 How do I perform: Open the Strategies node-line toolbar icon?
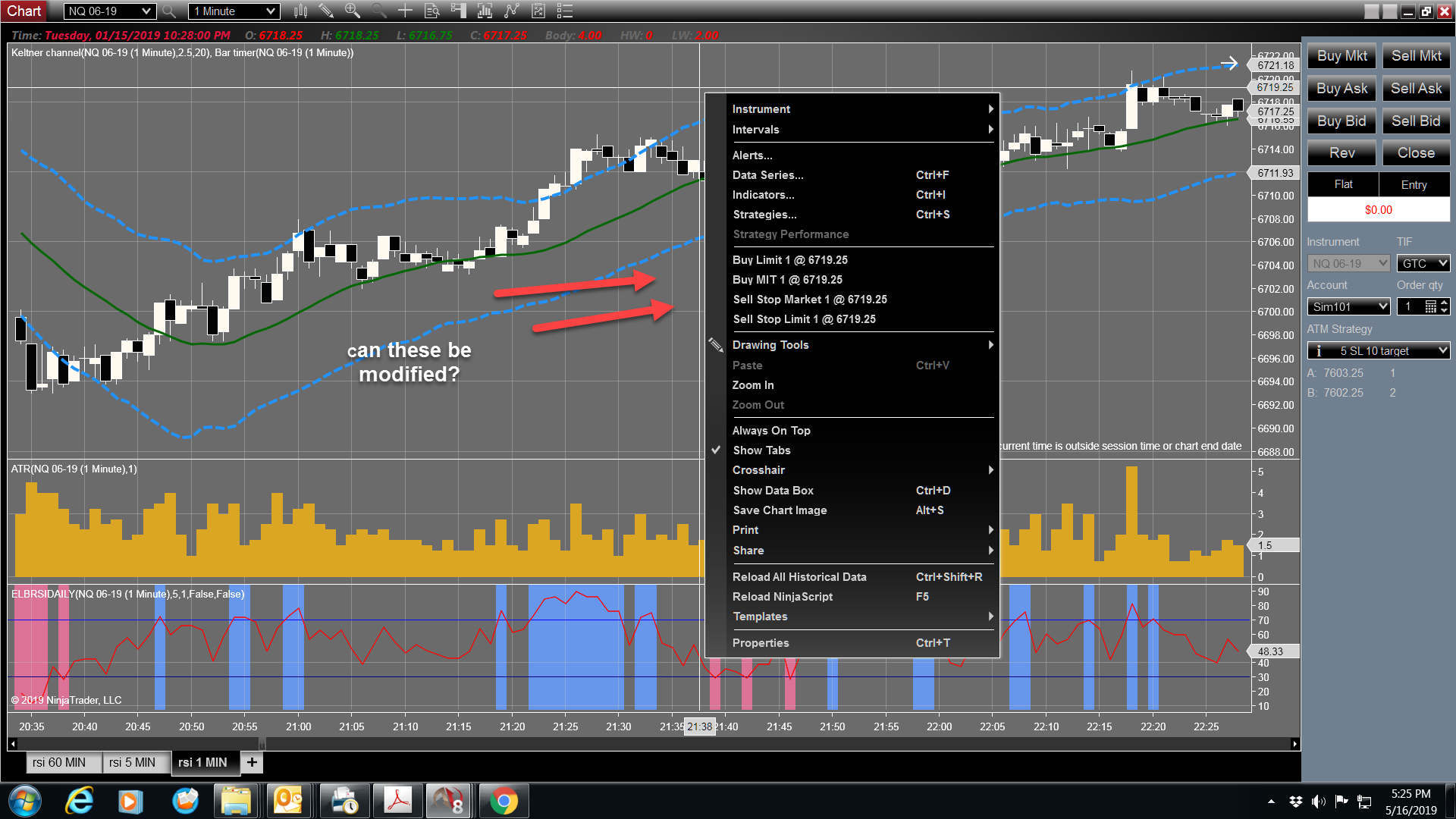point(512,11)
